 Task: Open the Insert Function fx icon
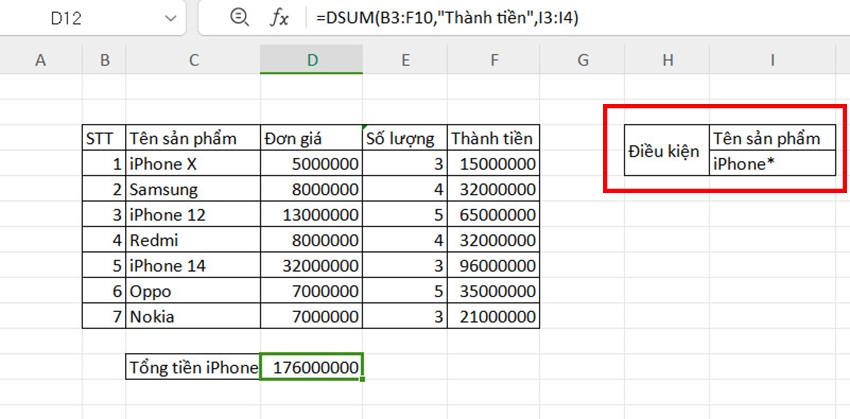click(x=279, y=18)
